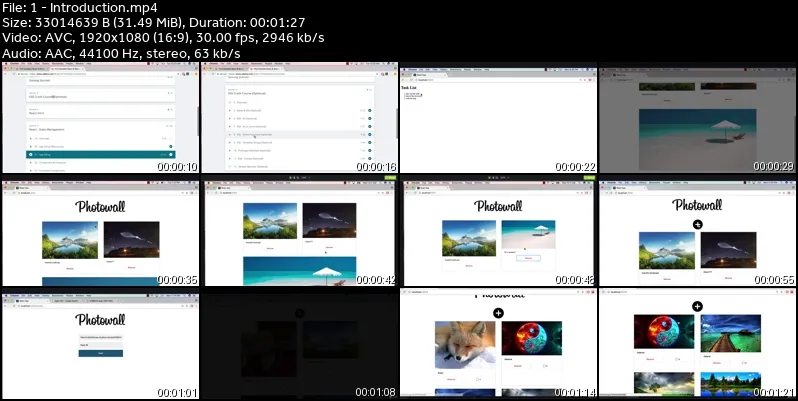798x401 pixels.
Task: Click comment icon under the boardwalk photo
Action: tap(744, 363)
